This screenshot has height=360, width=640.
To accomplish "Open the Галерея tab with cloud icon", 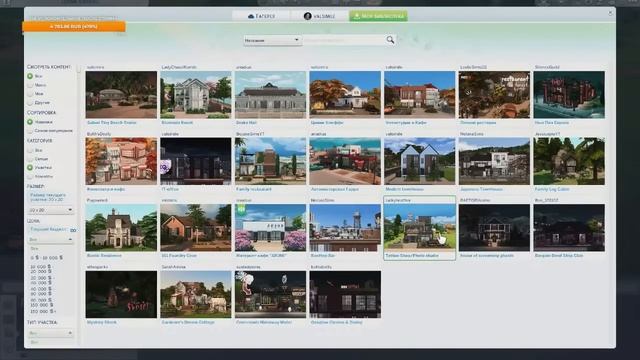I will (261, 16).
